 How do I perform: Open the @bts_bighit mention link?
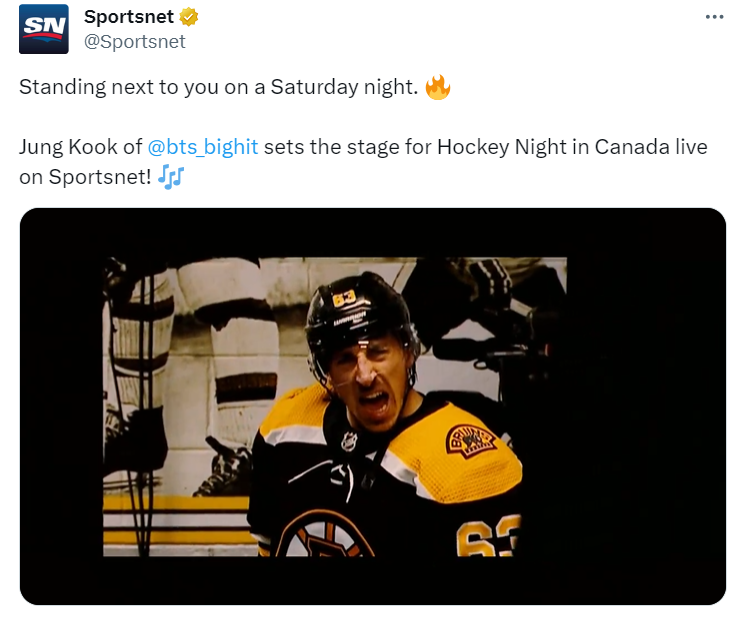[203, 147]
